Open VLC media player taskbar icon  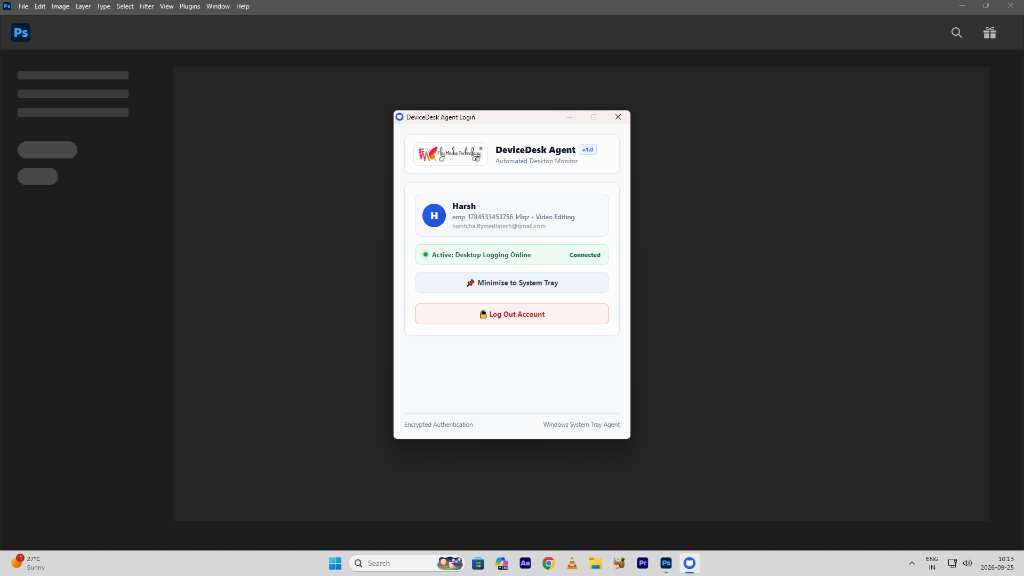pos(572,563)
